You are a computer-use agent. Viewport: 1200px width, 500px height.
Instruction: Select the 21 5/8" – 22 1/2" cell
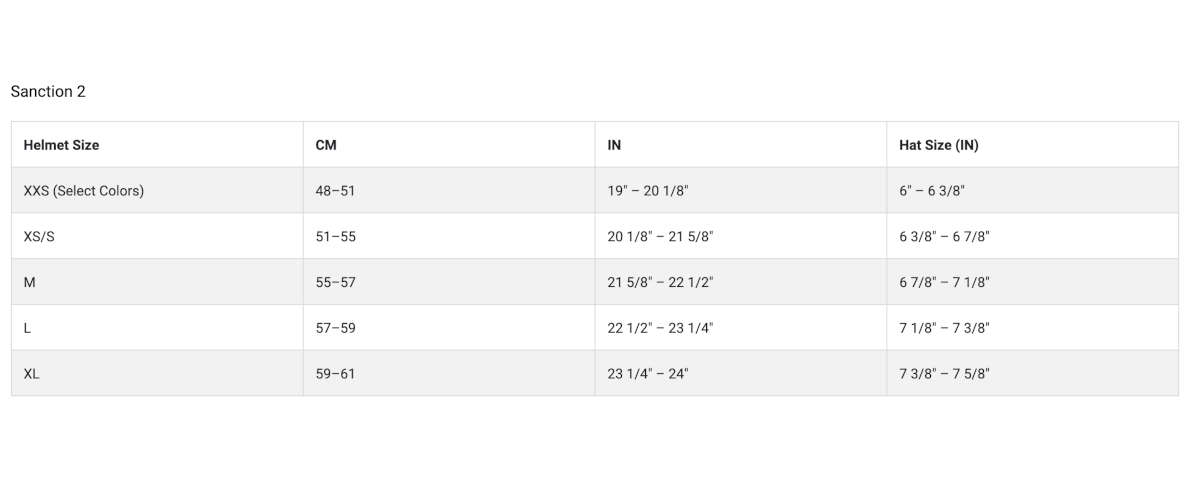[660, 283]
